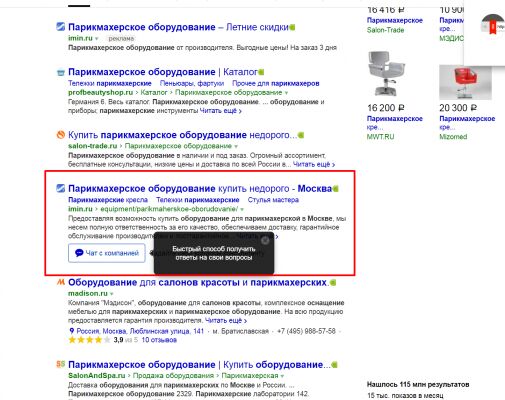Open Стулья мастера sitelink

pos(273,200)
